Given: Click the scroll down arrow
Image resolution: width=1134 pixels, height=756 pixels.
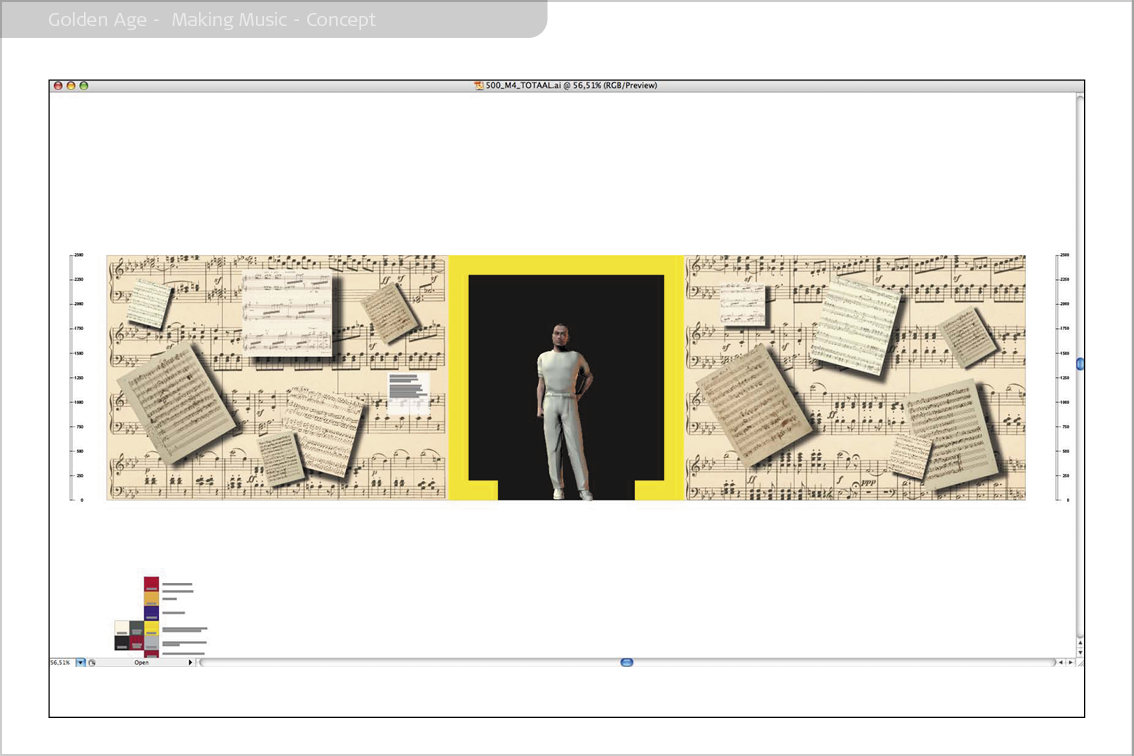Looking at the screenshot, I should tap(1080, 653).
